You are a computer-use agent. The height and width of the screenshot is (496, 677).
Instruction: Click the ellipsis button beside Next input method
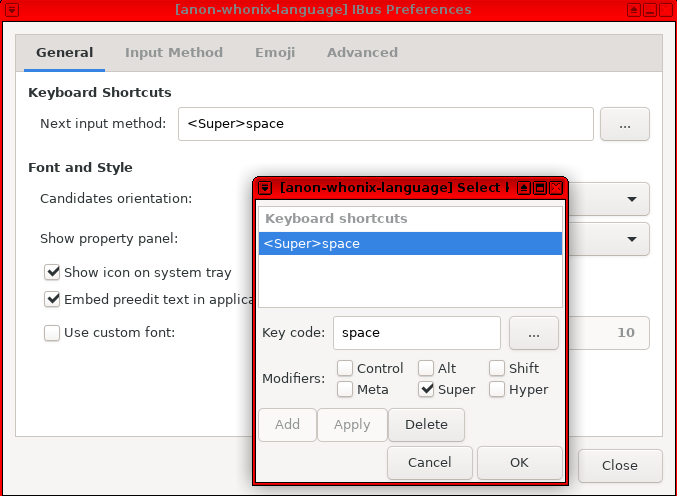pos(624,124)
